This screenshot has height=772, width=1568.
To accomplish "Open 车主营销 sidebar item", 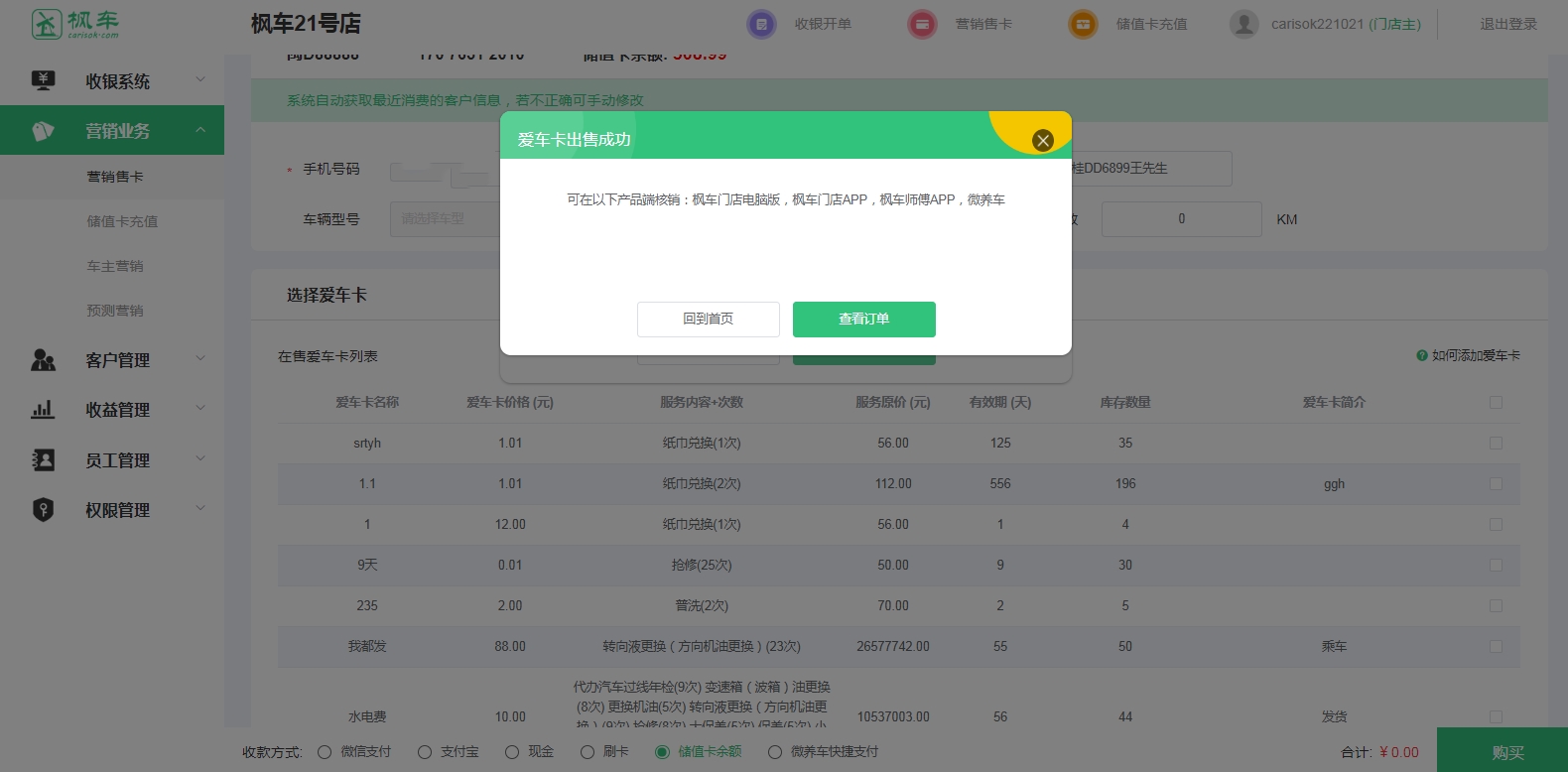I will click(115, 266).
